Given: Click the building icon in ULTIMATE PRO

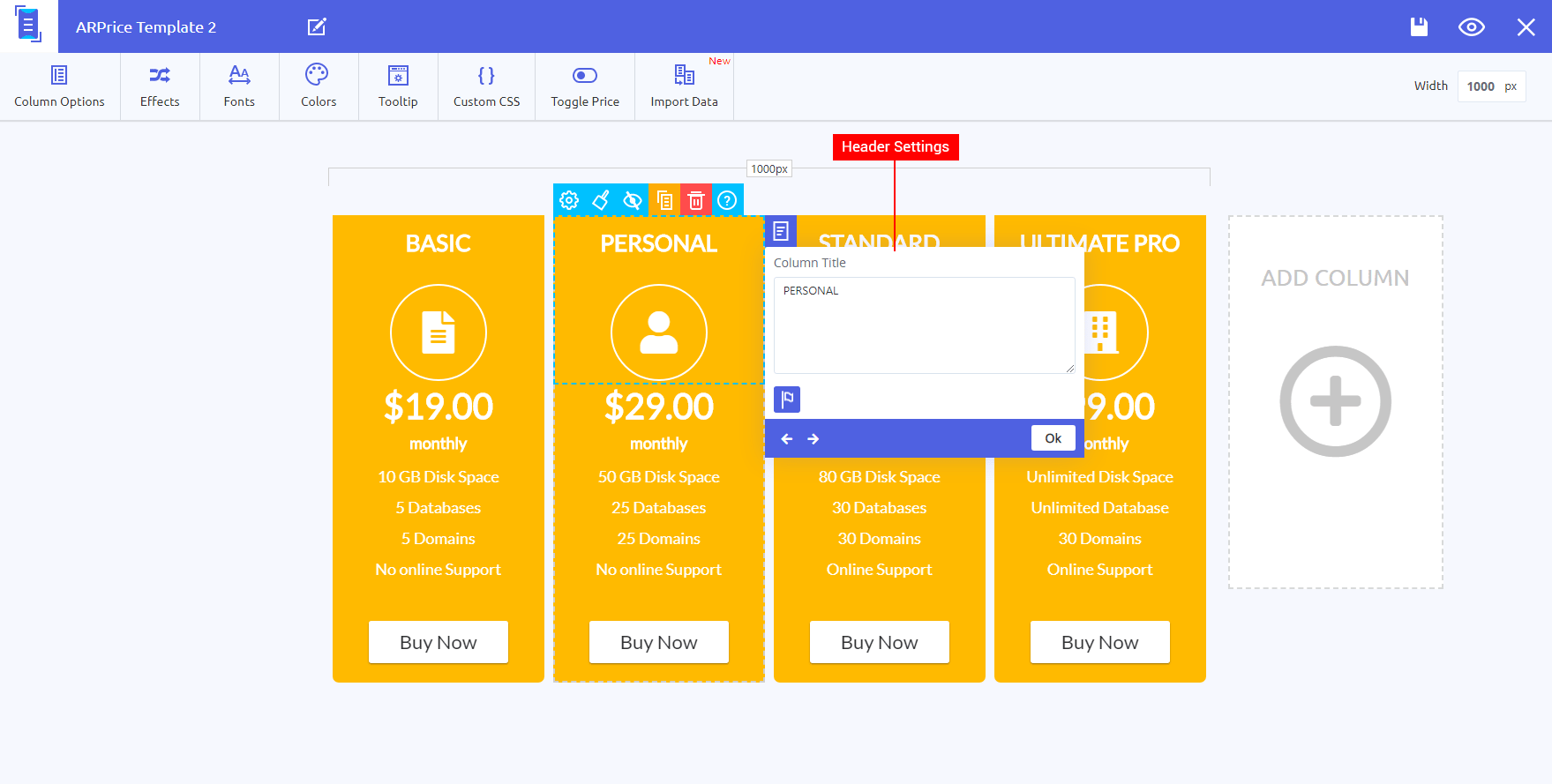Looking at the screenshot, I should [x=1104, y=332].
